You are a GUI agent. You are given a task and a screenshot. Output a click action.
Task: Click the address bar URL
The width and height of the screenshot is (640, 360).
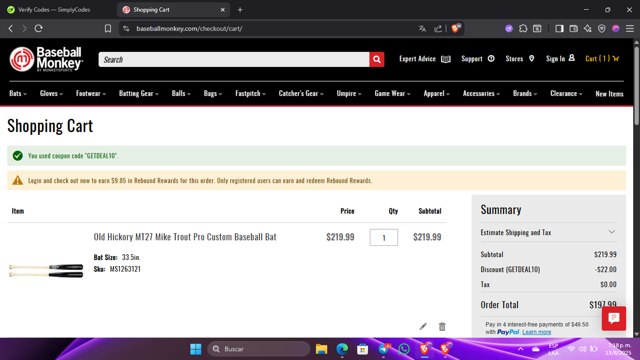[189, 29]
